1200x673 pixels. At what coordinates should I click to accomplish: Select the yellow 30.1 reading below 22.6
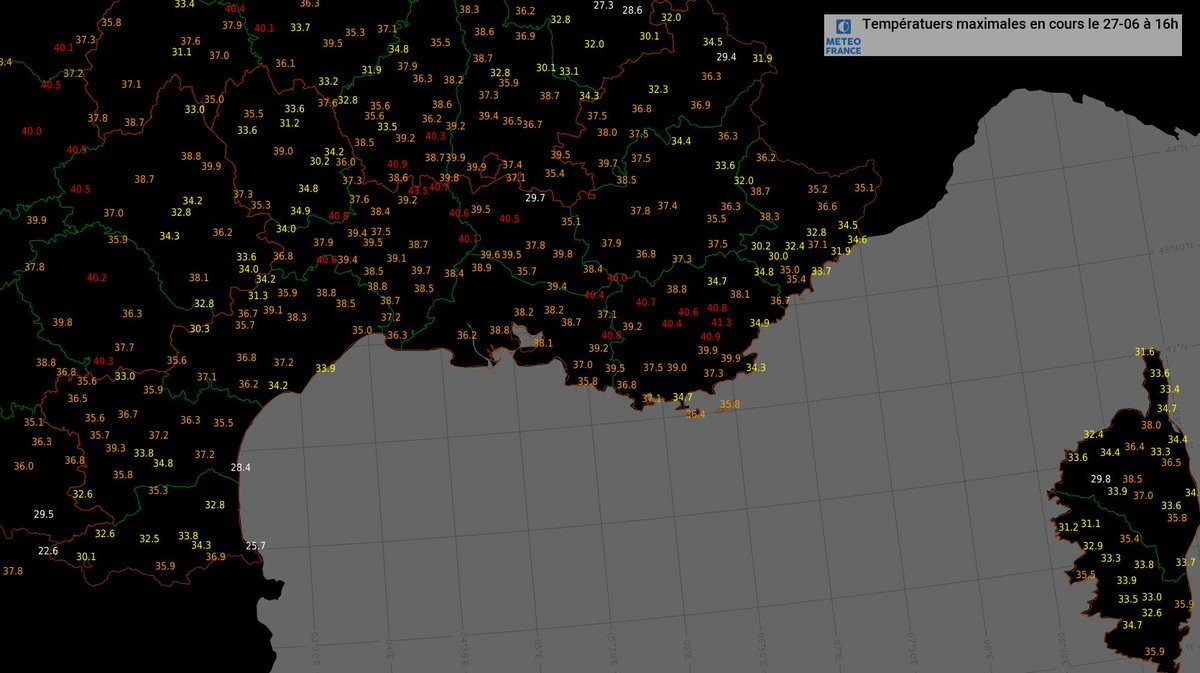click(86, 557)
